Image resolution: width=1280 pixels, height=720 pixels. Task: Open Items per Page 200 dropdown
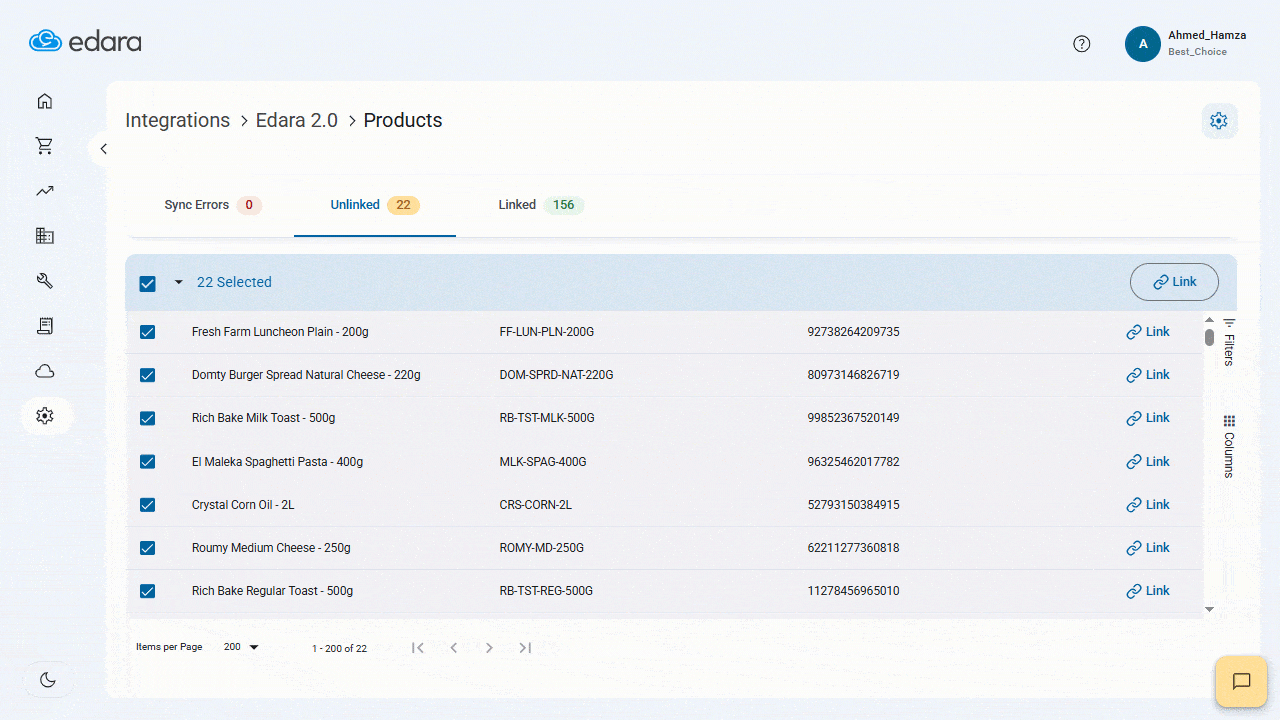[241, 648]
